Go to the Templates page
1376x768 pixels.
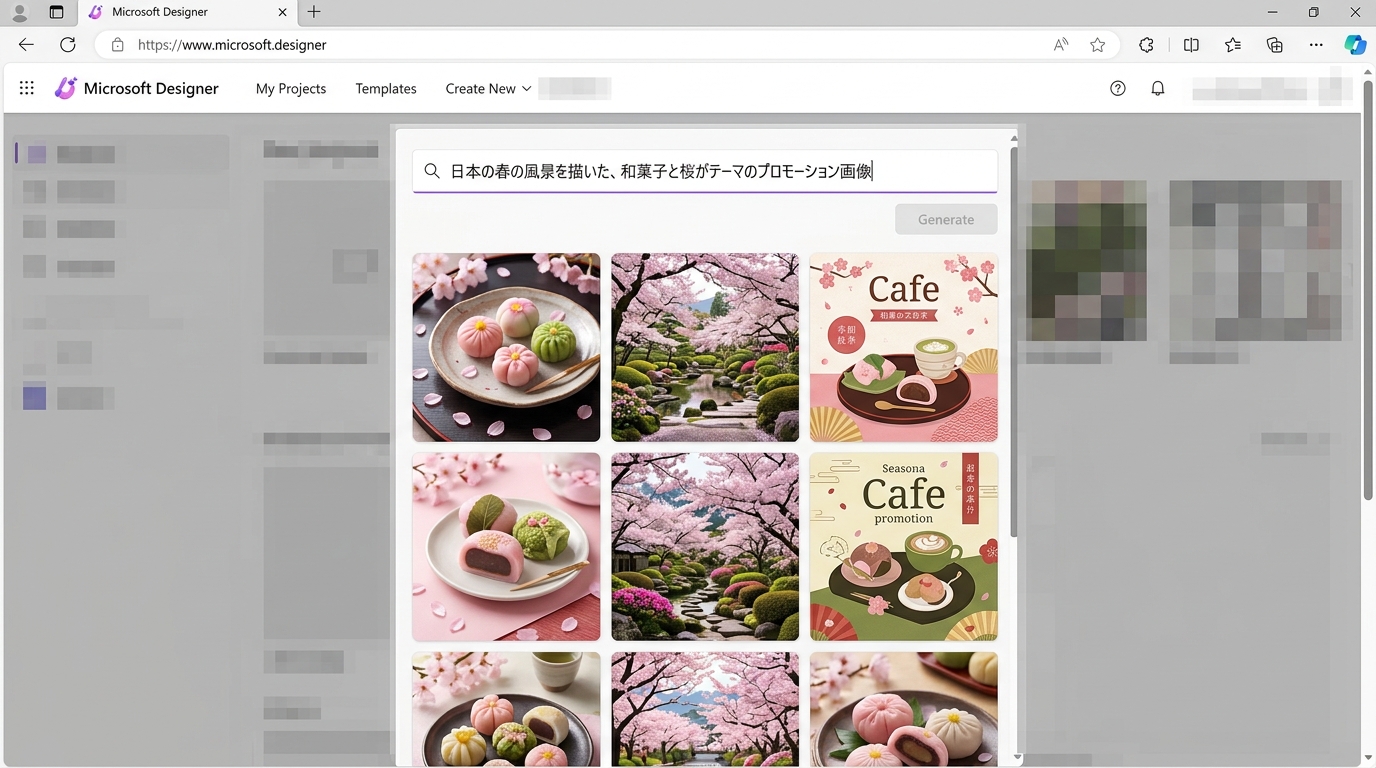coord(386,88)
